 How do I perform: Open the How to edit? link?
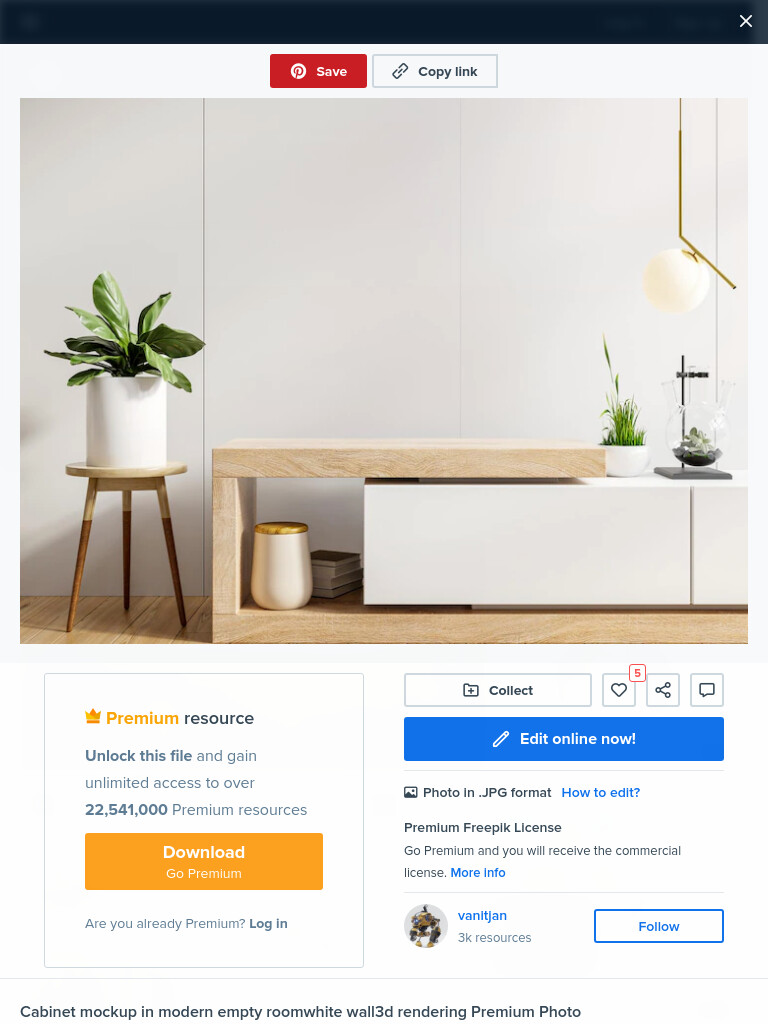[601, 792]
